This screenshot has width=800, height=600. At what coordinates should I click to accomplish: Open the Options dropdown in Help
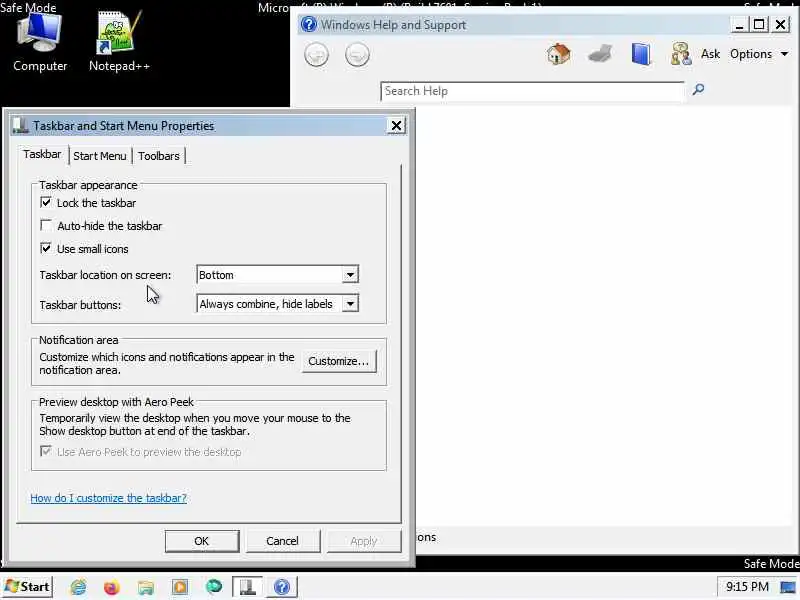pyautogui.click(x=759, y=54)
